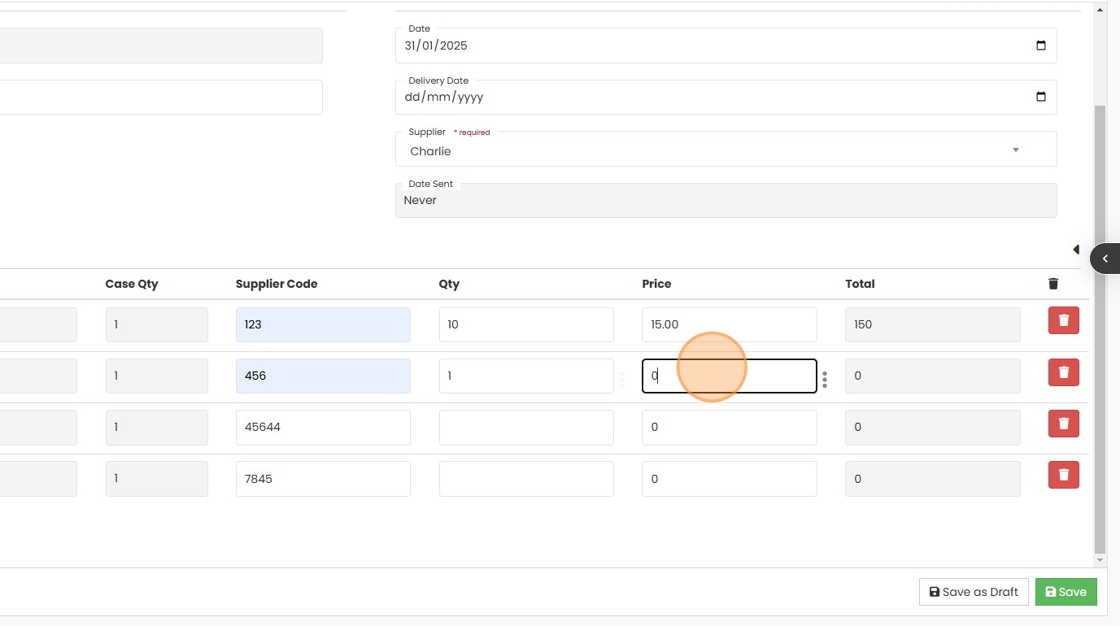Expand the side panel chevron tab
The width and height of the screenshot is (1120, 626).
tap(1105, 258)
